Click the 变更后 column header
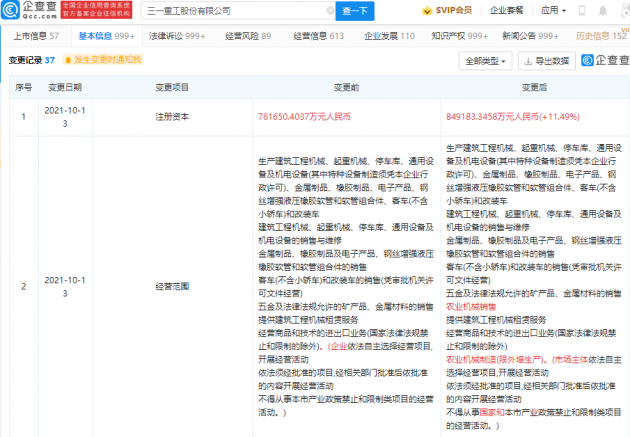The height and width of the screenshot is (437, 630). tap(534, 87)
